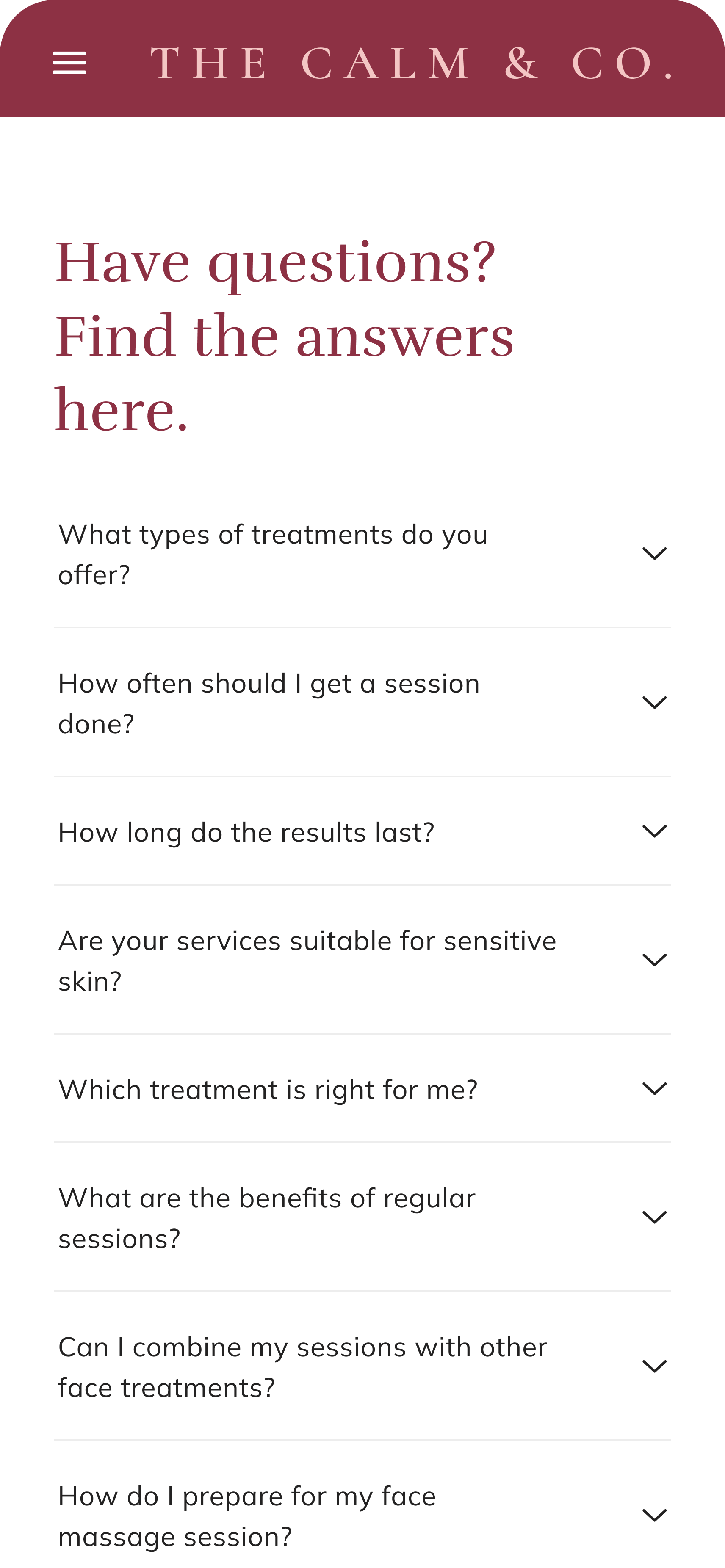
Task: Expand arrow for 'Which treatment is right for me?'
Action: 654,1088
